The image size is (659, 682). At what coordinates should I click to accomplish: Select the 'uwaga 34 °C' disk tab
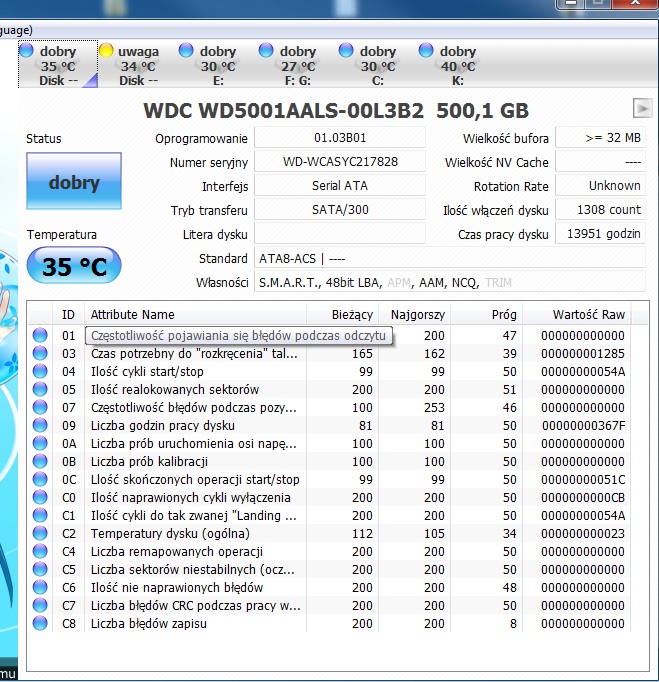coord(138,65)
